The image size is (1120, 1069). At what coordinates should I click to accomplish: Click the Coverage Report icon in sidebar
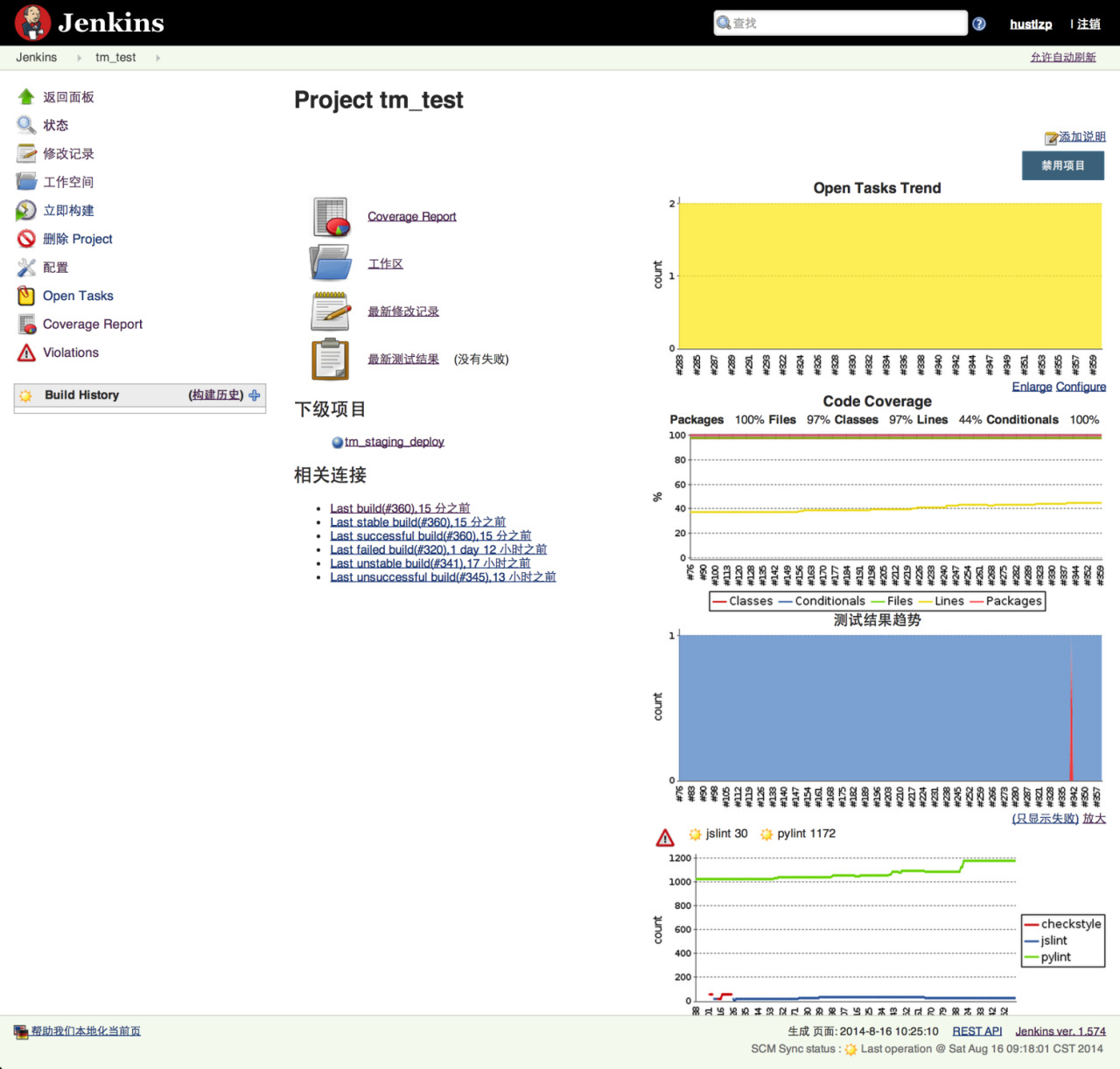click(26, 325)
